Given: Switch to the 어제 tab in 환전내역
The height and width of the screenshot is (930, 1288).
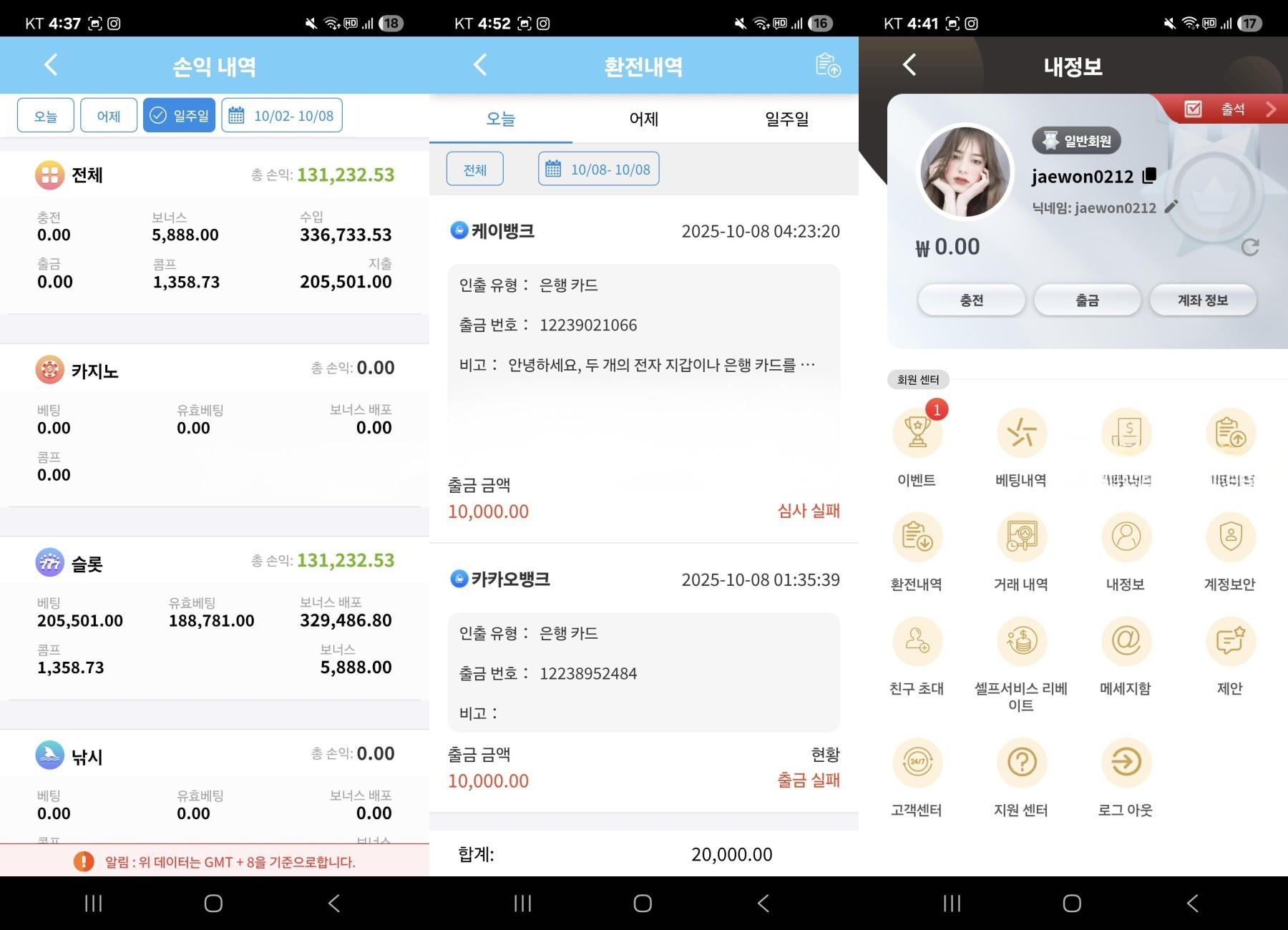Looking at the screenshot, I should 643,119.
